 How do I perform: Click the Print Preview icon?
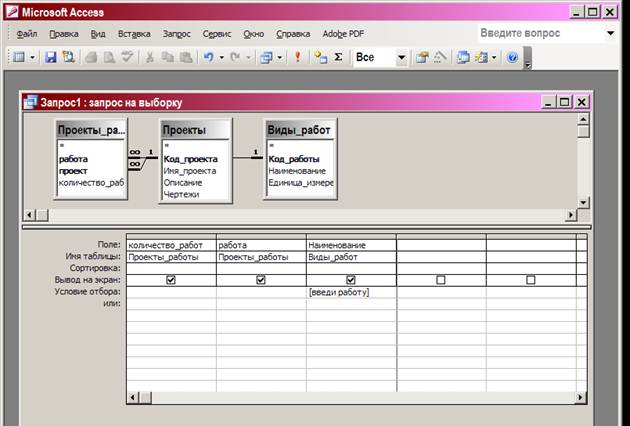[x=109, y=57]
